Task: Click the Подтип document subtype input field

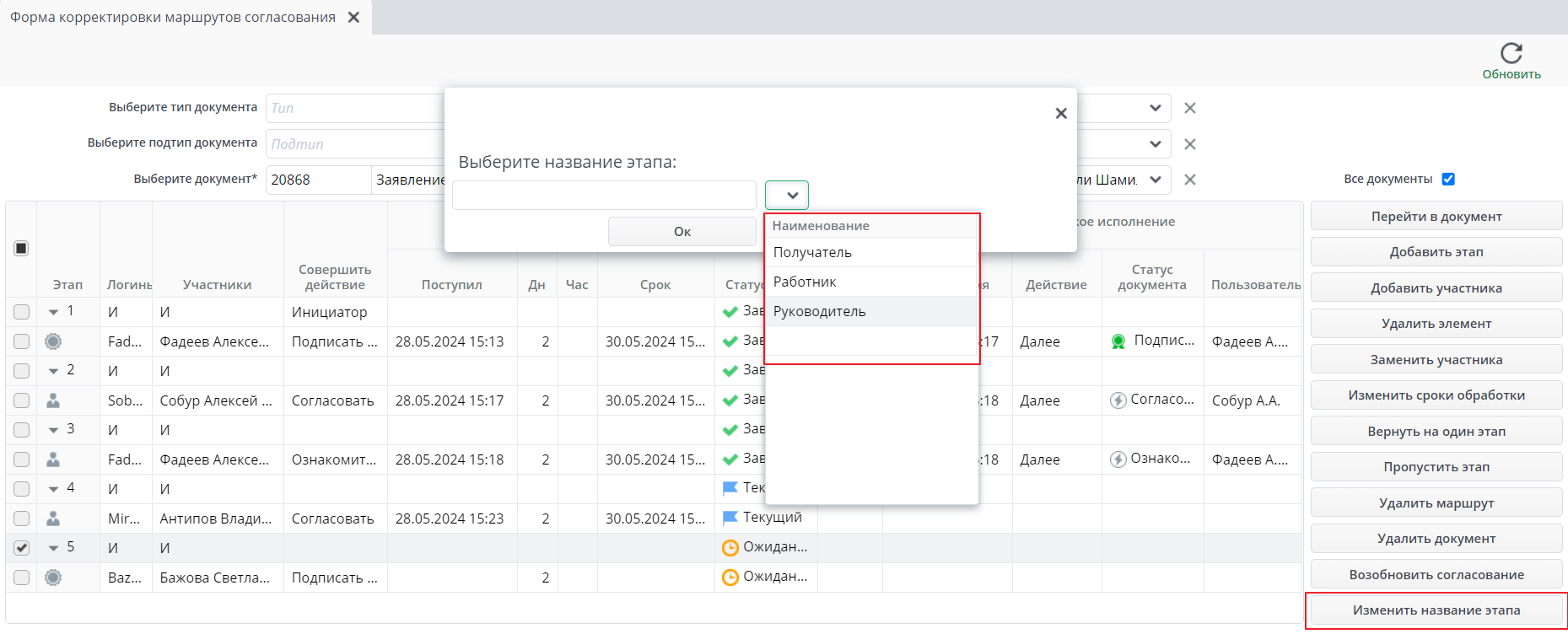Action: (x=355, y=144)
